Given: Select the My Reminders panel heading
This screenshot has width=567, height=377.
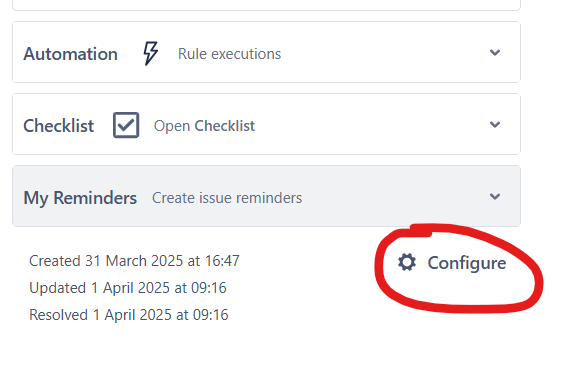Looking at the screenshot, I should 80,198.
